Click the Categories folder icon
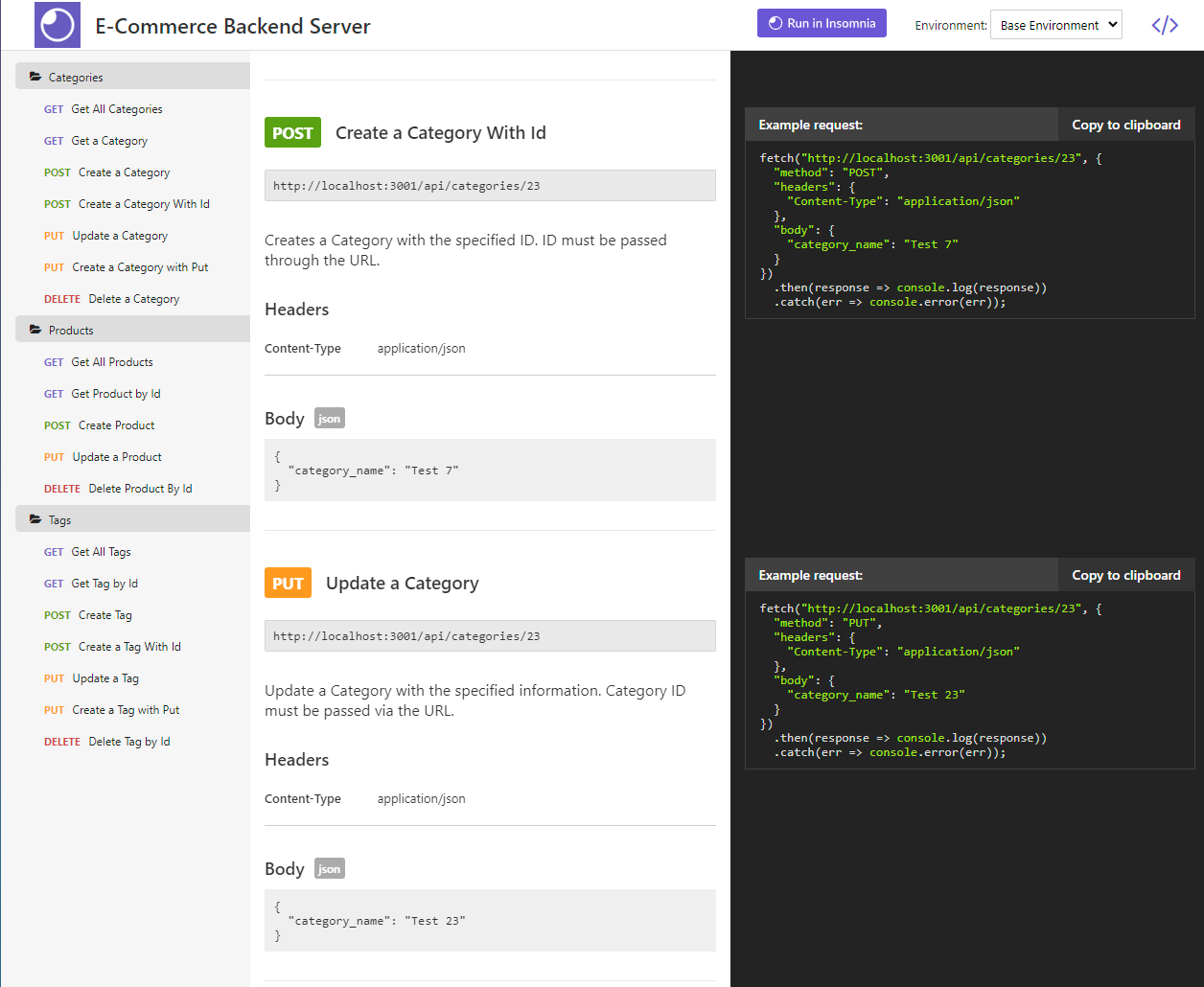Viewport: 1204px width, 987px height. tap(35, 77)
